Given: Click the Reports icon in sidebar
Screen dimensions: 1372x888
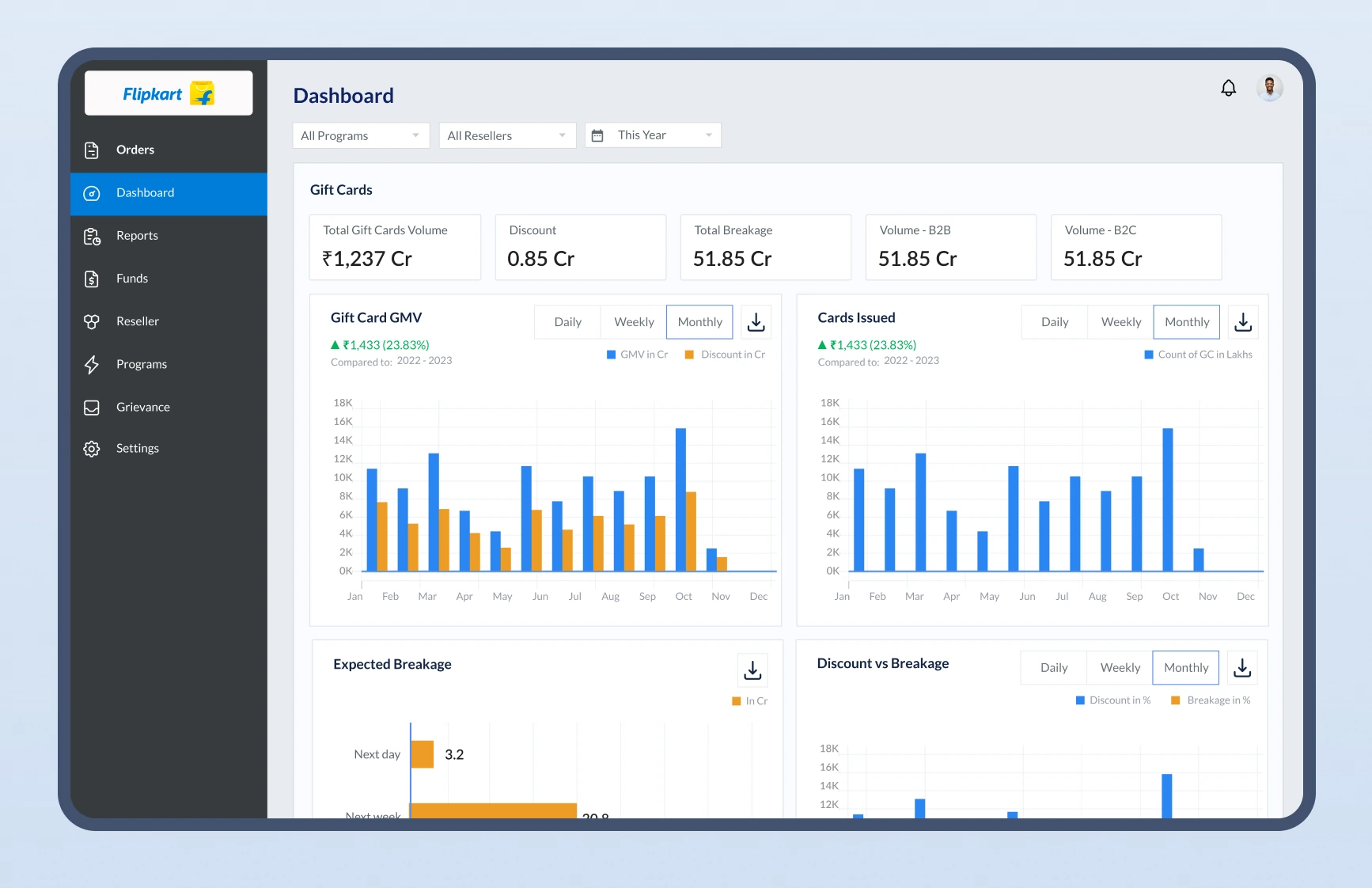Looking at the screenshot, I should click(92, 236).
